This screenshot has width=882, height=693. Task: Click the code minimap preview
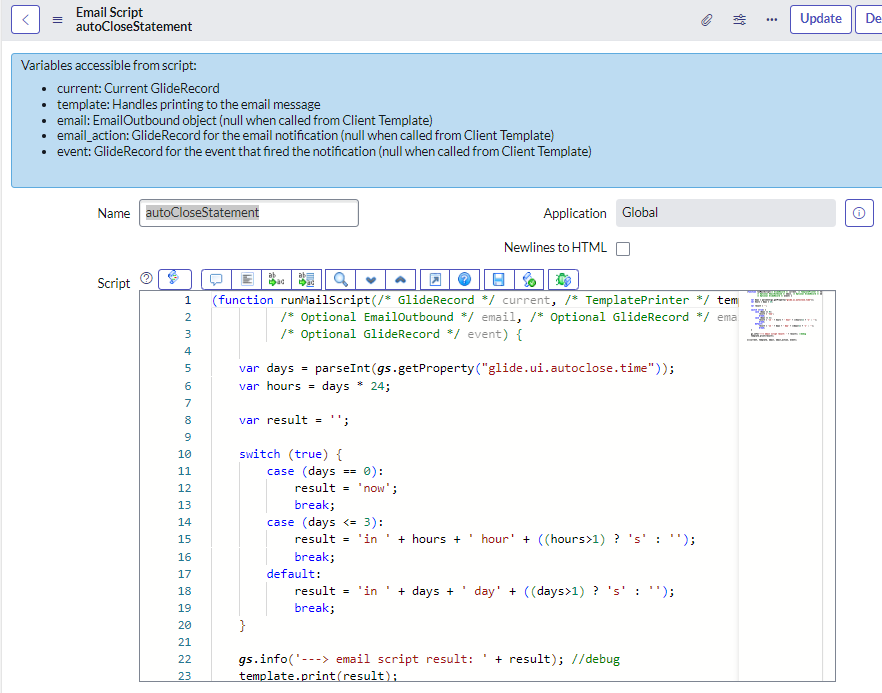coord(784,316)
